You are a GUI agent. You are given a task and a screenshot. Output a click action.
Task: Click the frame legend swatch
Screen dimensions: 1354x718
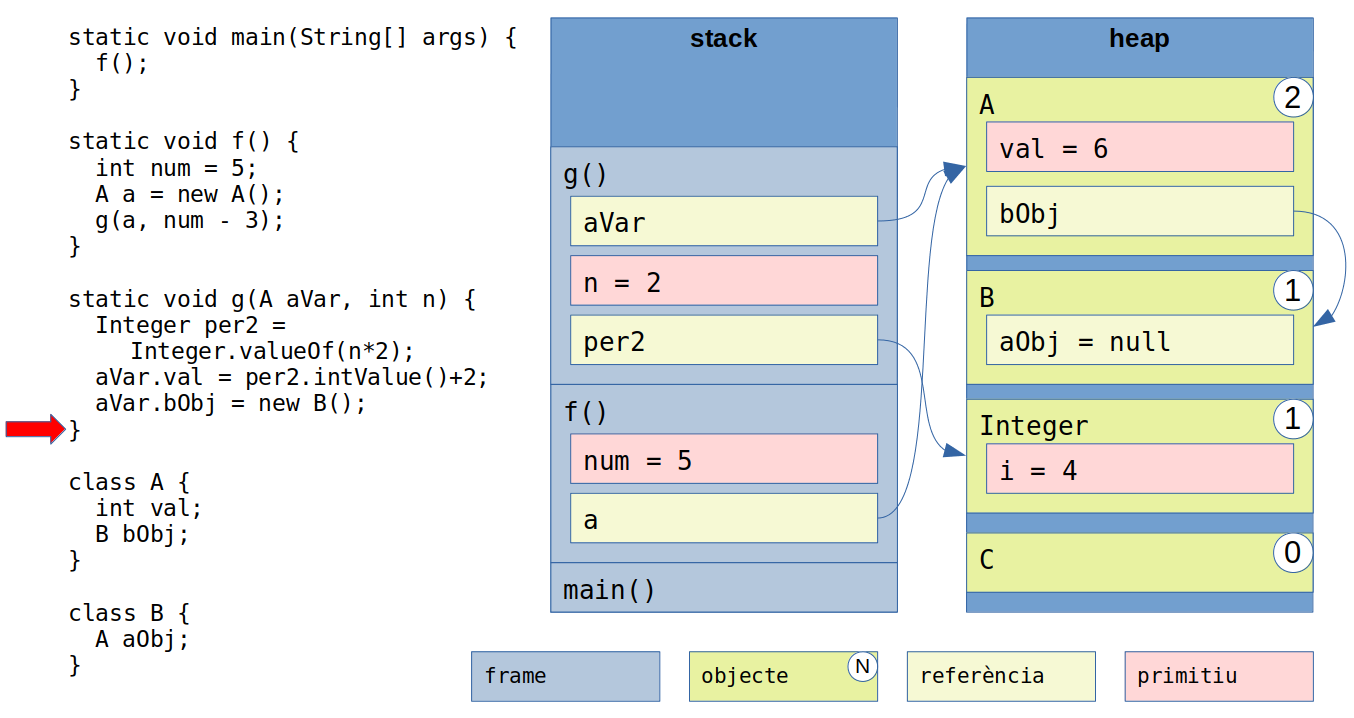pyautogui.click(x=565, y=676)
